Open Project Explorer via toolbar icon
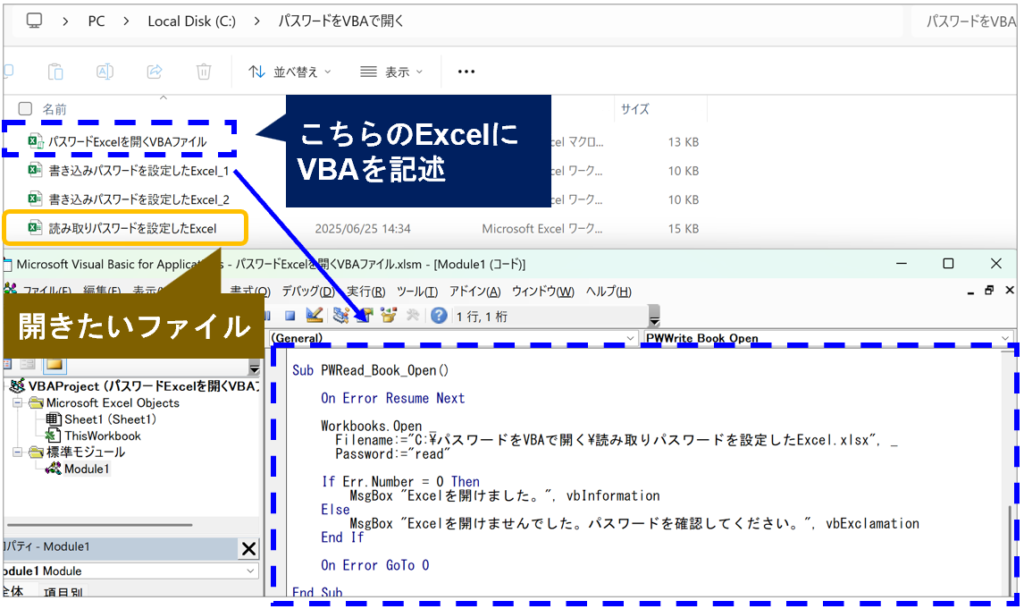The width and height of the screenshot is (1024, 609). pyautogui.click(x=340, y=315)
